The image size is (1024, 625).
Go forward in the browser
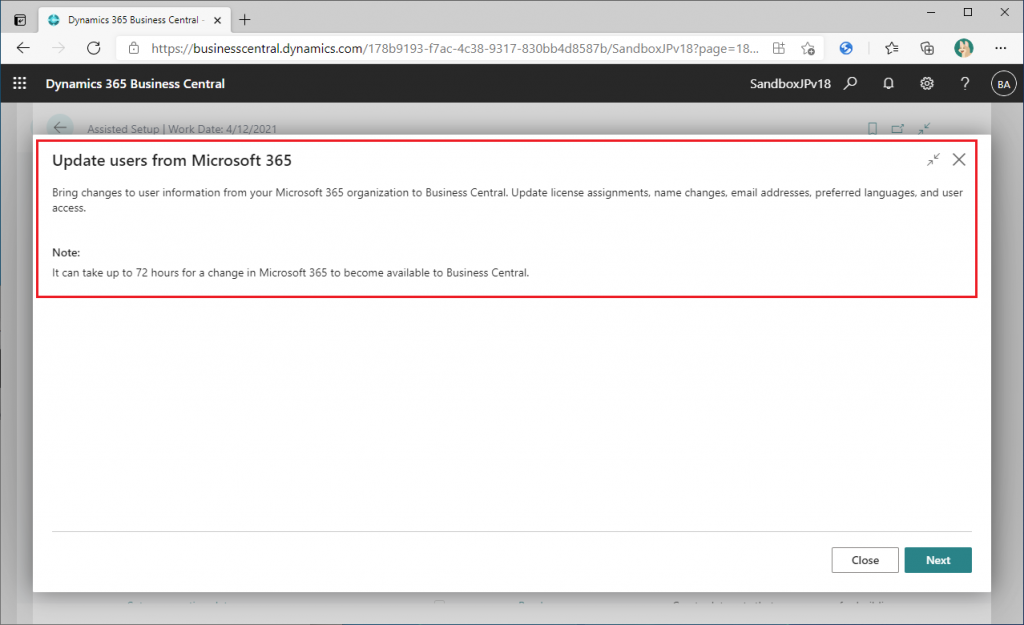[59, 48]
